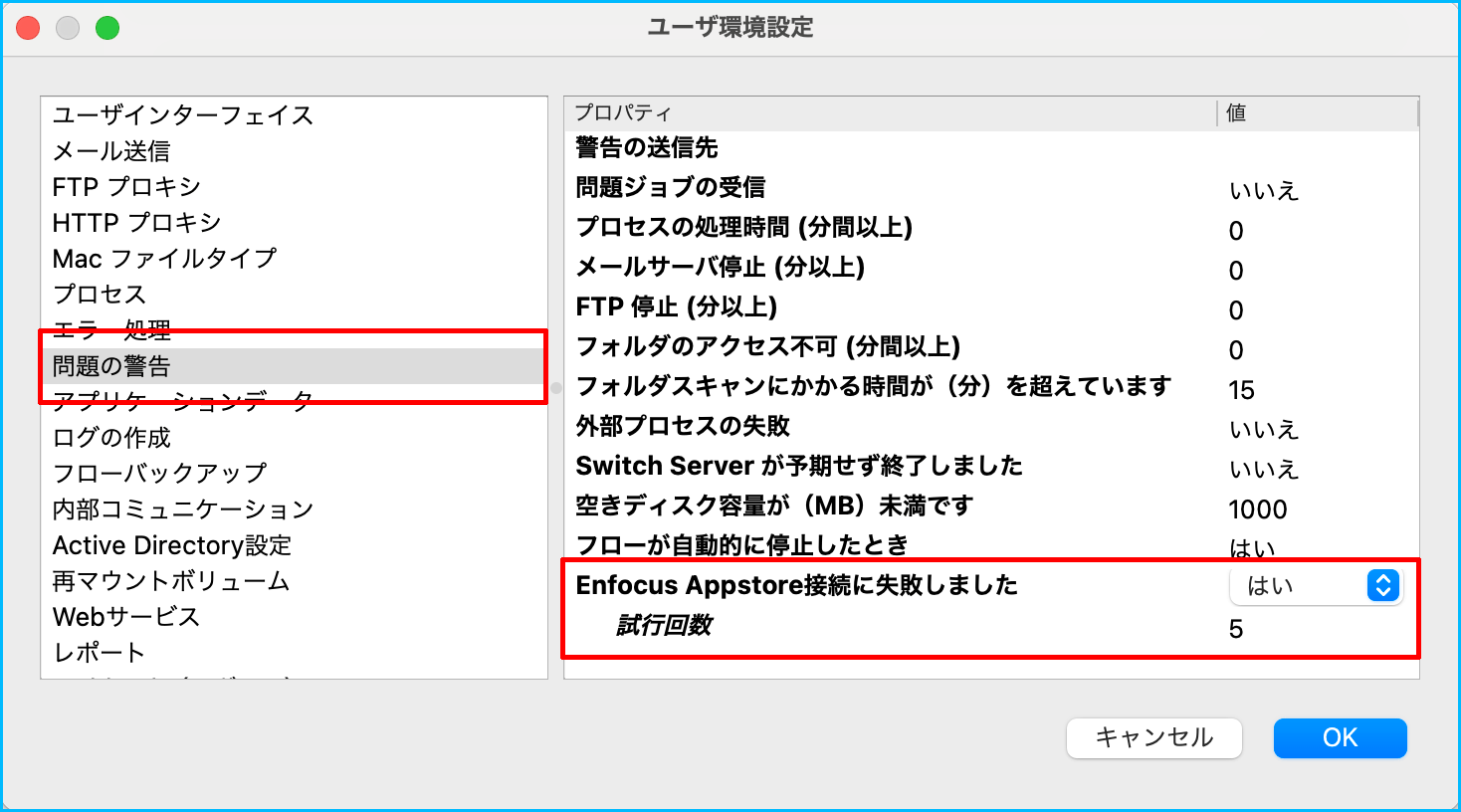This screenshot has width=1461, height=812.
Task: Click the 0 value for メールサーバ停止
Action: (1236, 271)
